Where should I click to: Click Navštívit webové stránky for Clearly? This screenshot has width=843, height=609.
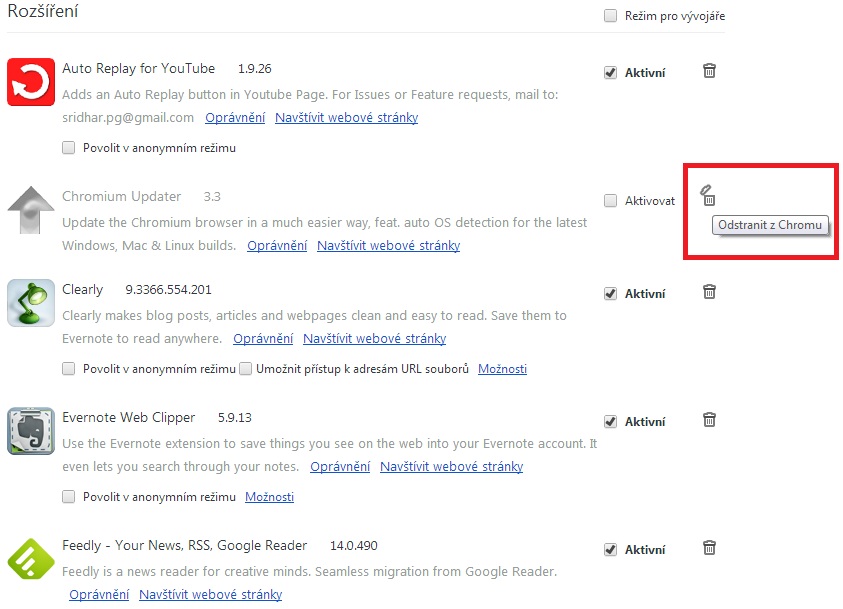(374, 339)
